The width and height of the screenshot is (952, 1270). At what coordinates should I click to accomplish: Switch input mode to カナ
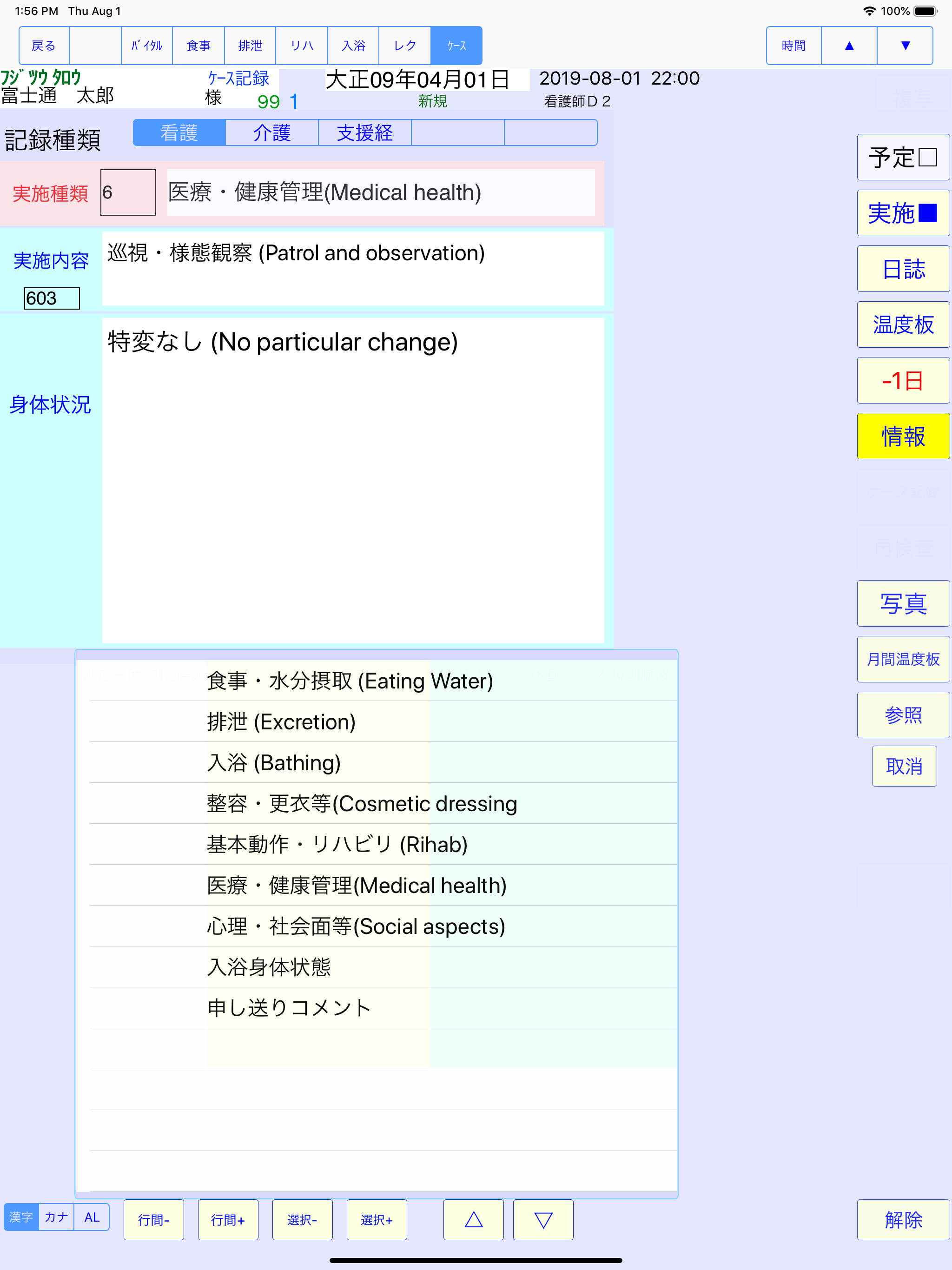56,1217
